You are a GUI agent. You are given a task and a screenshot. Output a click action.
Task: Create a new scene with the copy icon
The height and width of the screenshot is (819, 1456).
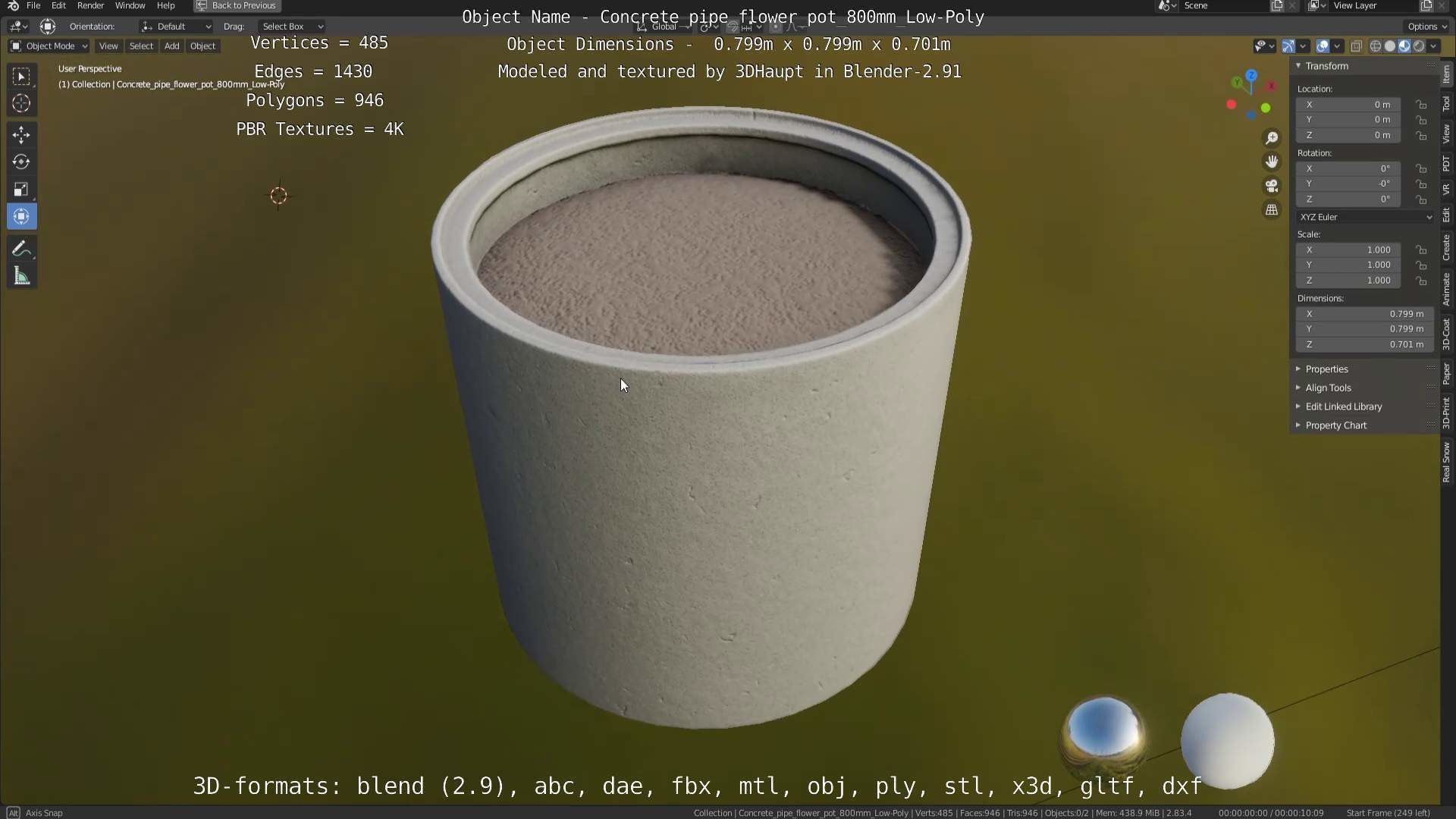[1277, 5]
